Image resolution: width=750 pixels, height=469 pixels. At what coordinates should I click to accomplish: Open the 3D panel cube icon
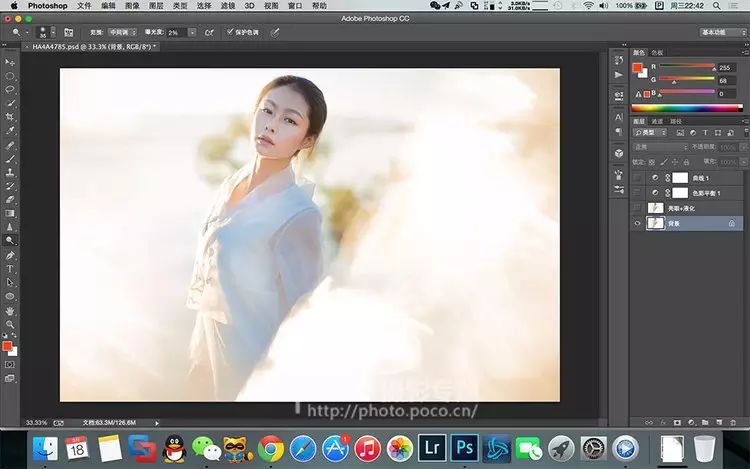coord(618,153)
